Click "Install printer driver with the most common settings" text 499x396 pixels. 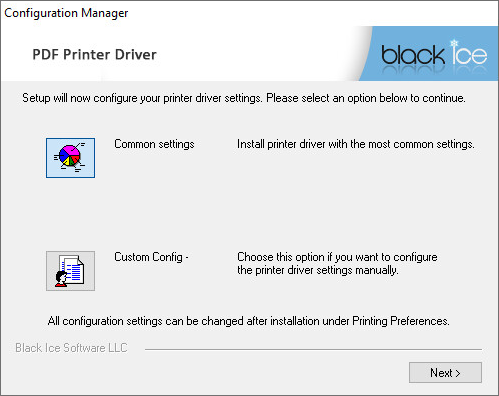(x=356, y=144)
